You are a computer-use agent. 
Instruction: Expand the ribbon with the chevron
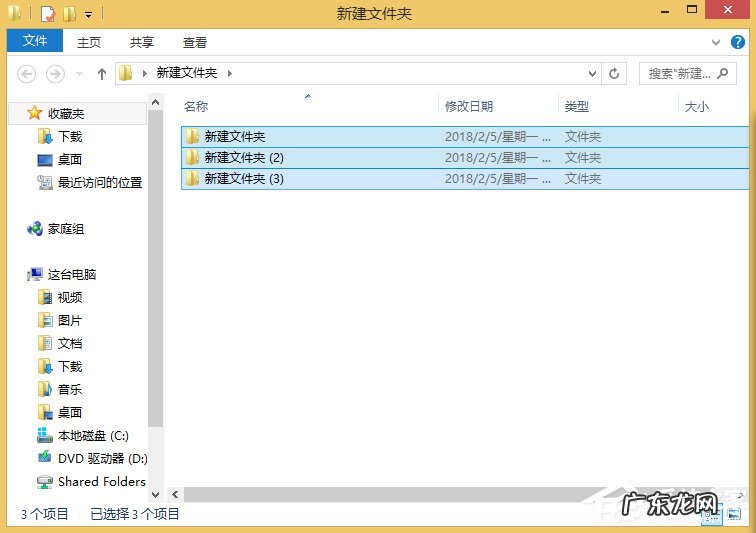[716, 42]
